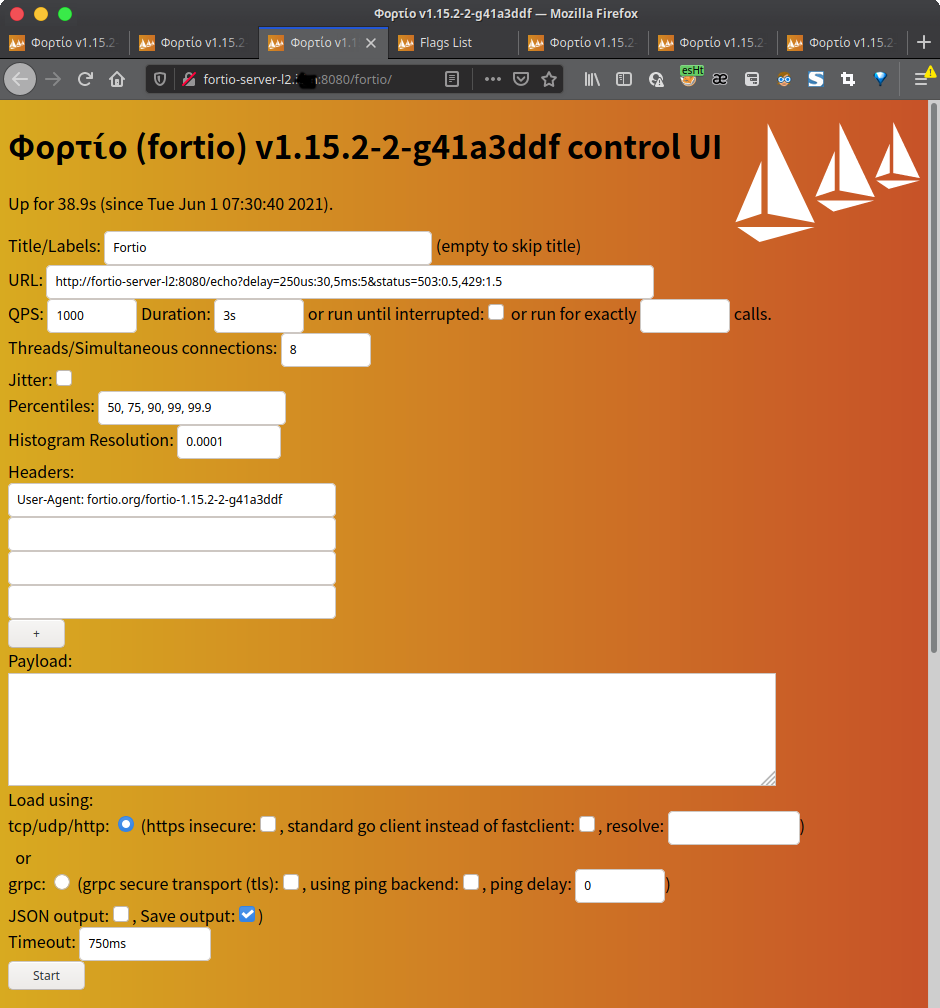
Task: Go to the browser home page
Action: [117, 79]
